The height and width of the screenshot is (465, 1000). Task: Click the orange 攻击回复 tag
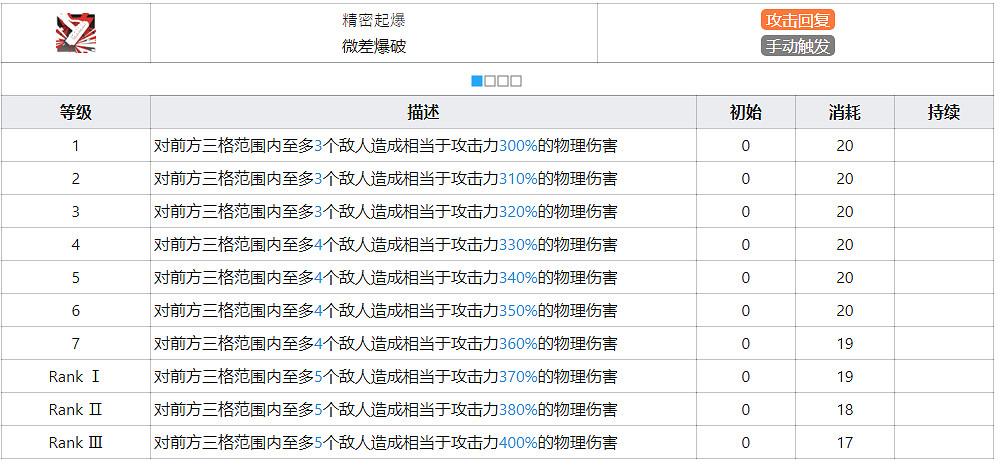(x=798, y=20)
